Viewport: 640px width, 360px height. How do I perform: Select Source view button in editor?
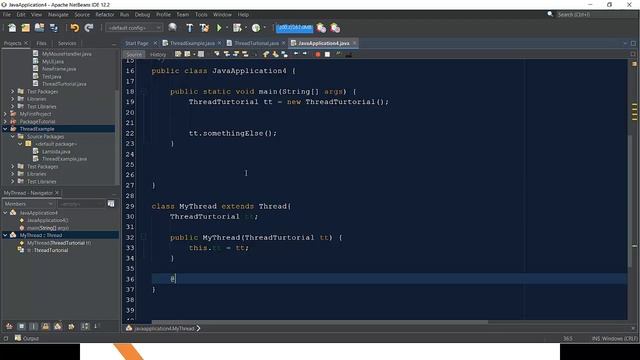click(x=134, y=54)
